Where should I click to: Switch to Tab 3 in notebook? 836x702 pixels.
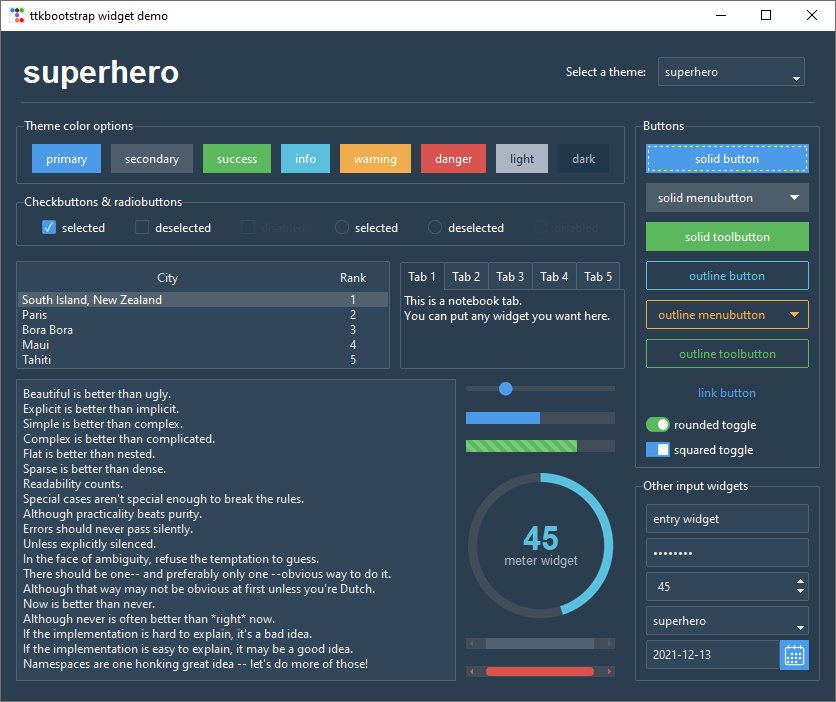coord(510,277)
